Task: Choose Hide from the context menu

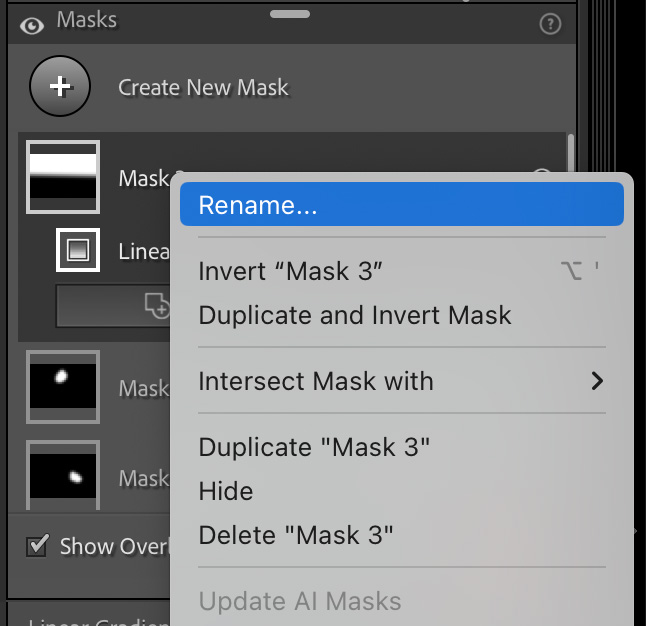Action: pos(226,491)
